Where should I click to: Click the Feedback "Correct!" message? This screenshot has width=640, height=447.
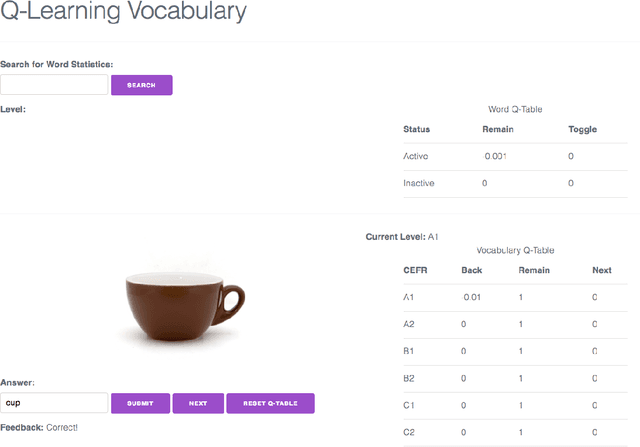tap(39, 427)
